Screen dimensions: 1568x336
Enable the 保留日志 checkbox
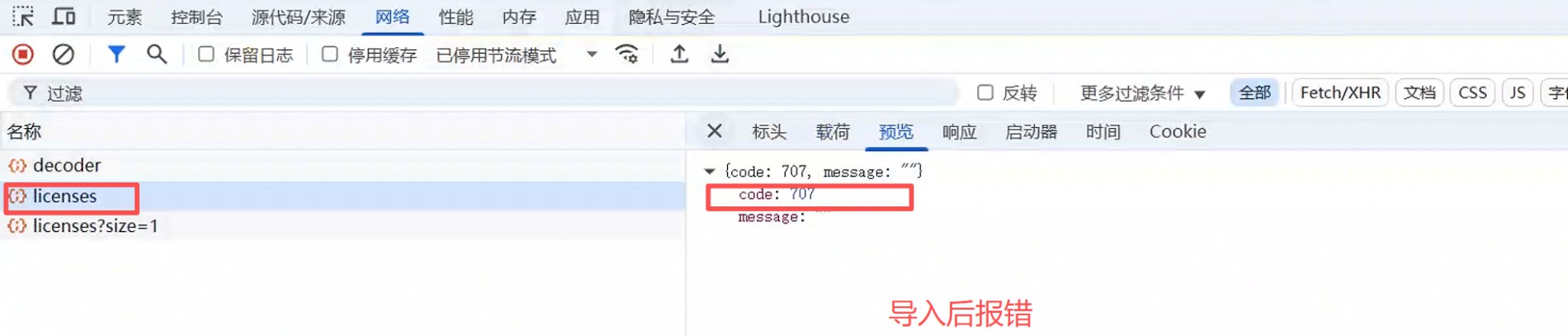[206, 54]
